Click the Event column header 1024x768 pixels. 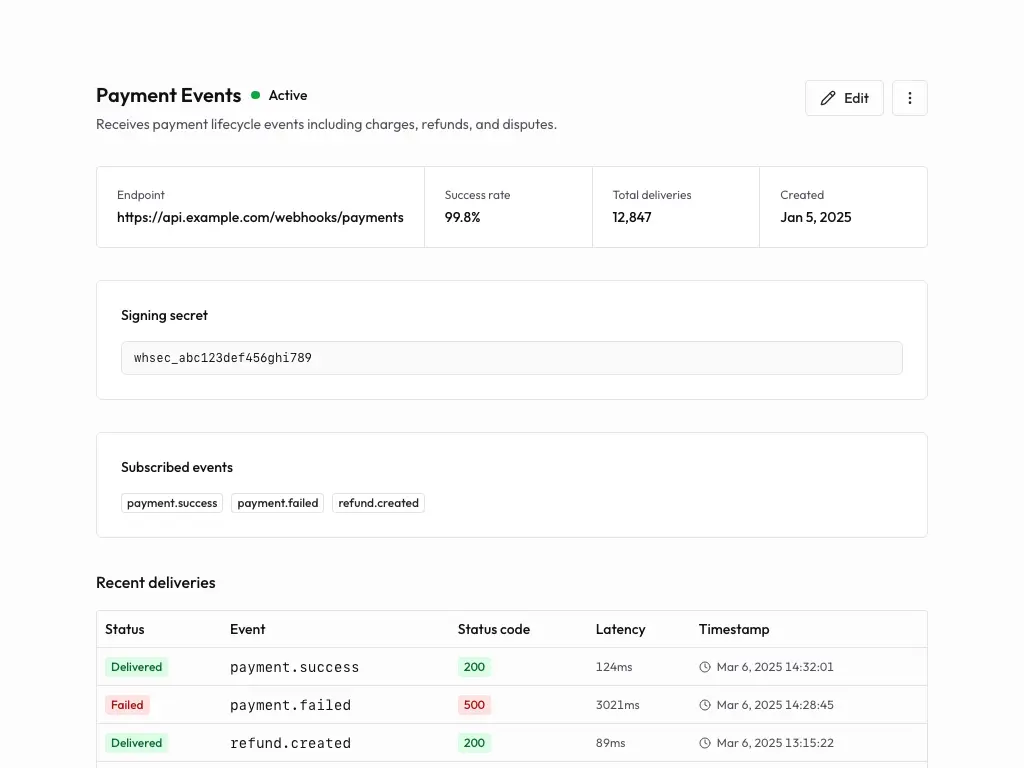[247, 629]
